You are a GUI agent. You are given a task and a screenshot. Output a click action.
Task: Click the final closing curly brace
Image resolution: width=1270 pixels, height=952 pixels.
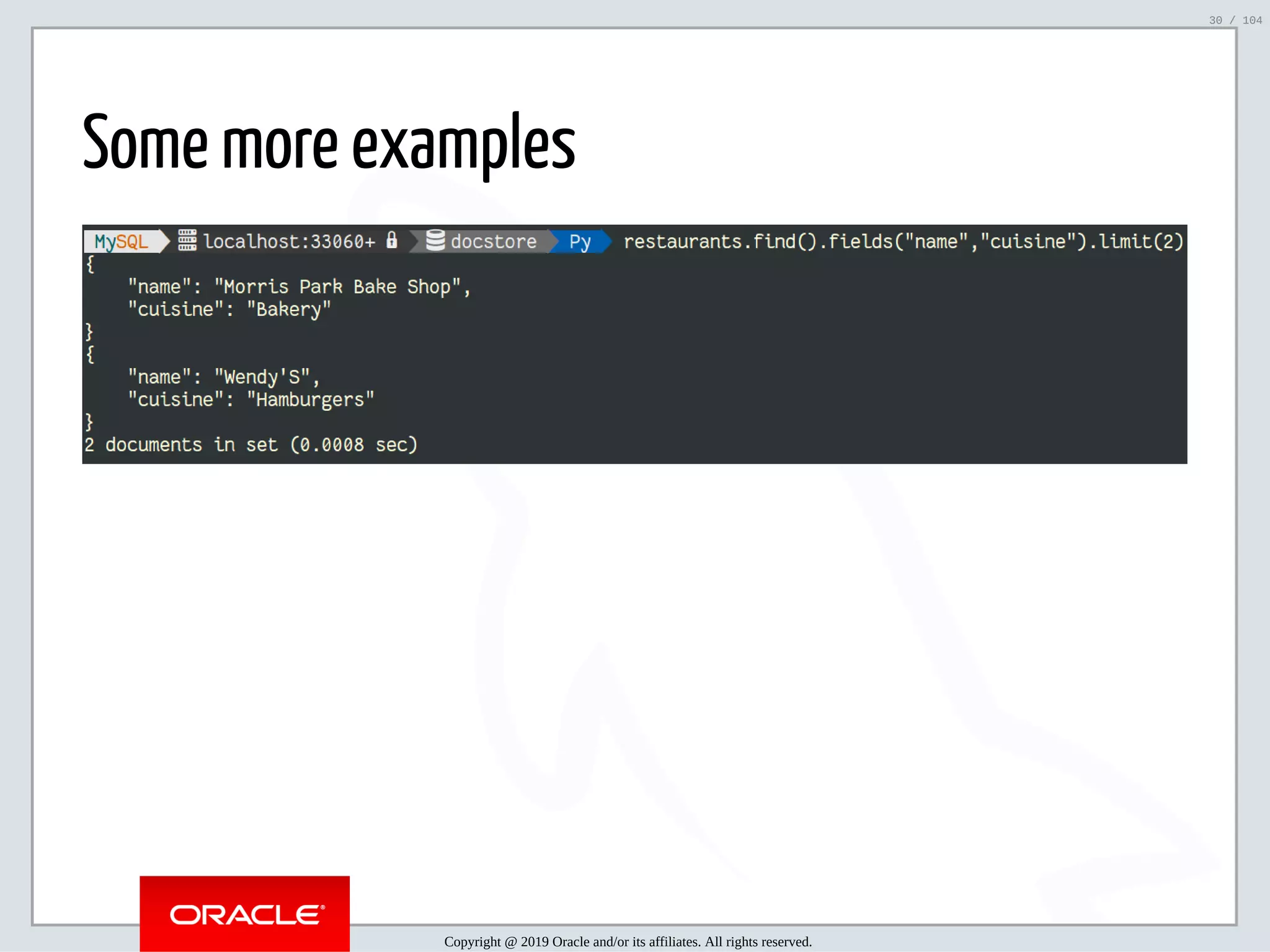[x=89, y=422]
